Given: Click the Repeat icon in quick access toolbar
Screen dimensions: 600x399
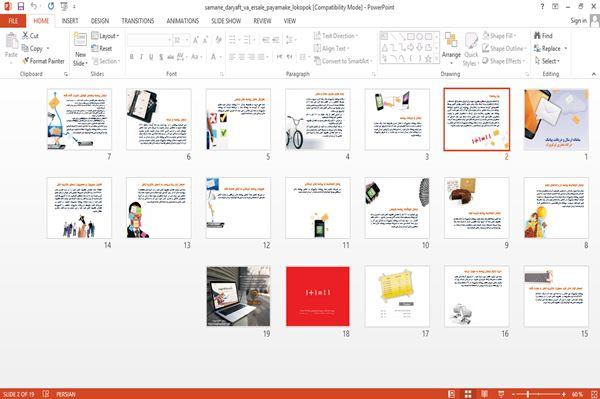Looking at the screenshot, I should click(51, 7).
